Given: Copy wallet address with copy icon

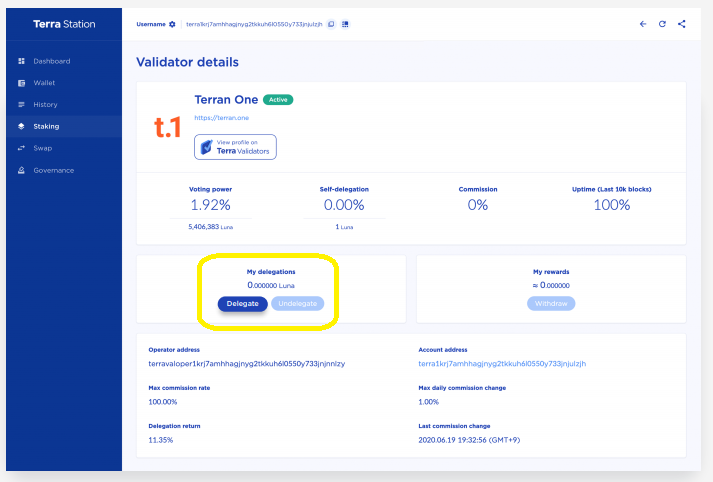Looking at the screenshot, I should point(331,24).
